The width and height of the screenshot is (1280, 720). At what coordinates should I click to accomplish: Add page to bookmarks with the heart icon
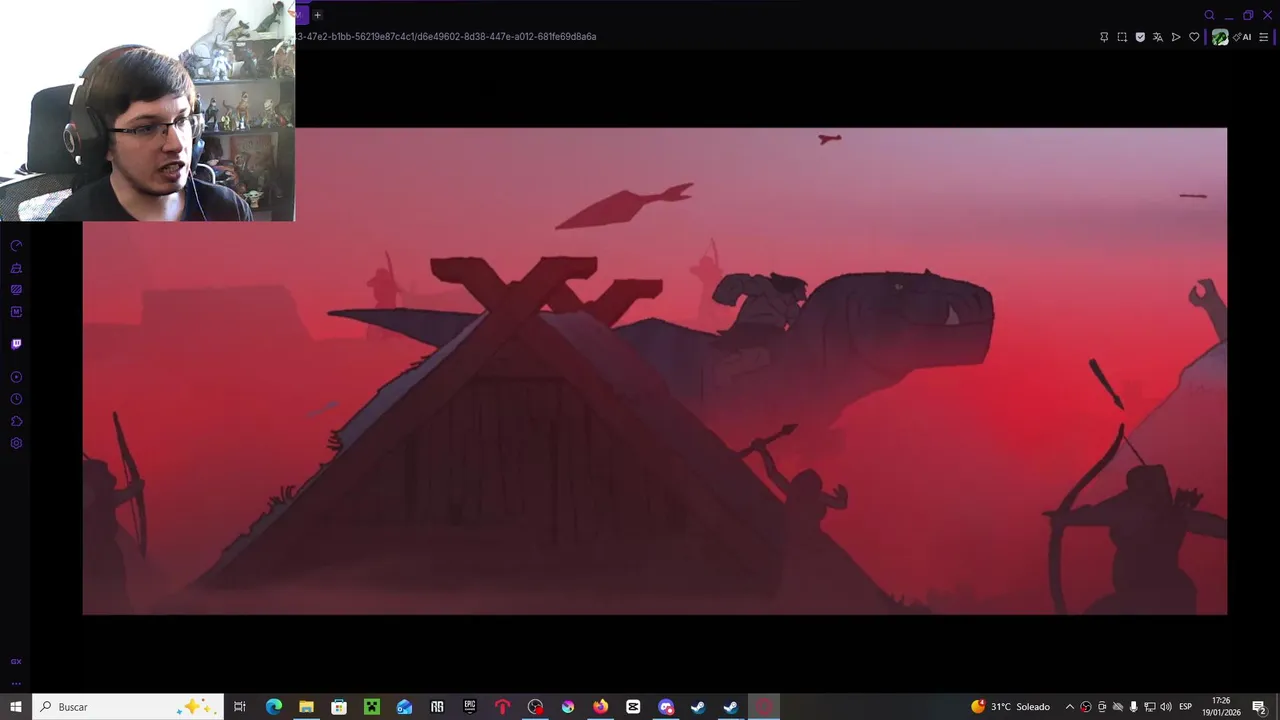tap(1194, 37)
